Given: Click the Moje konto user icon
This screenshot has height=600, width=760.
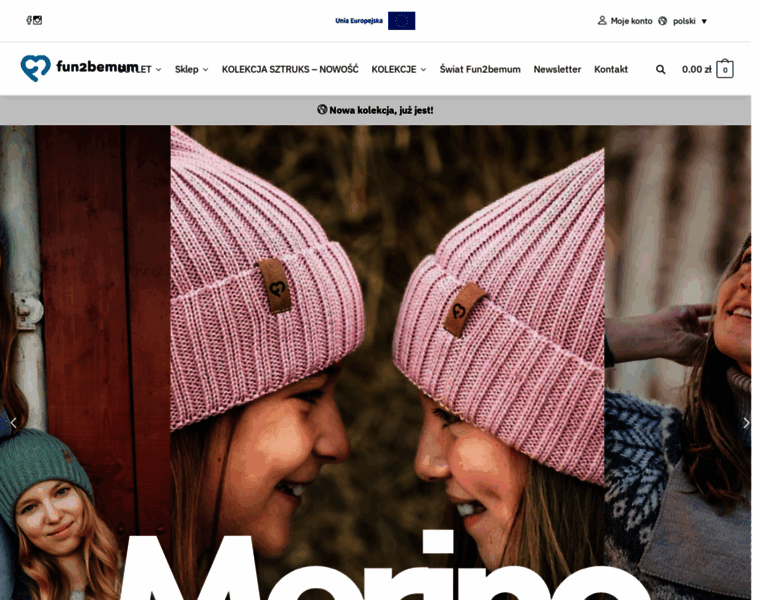Looking at the screenshot, I should pos(602,20).
